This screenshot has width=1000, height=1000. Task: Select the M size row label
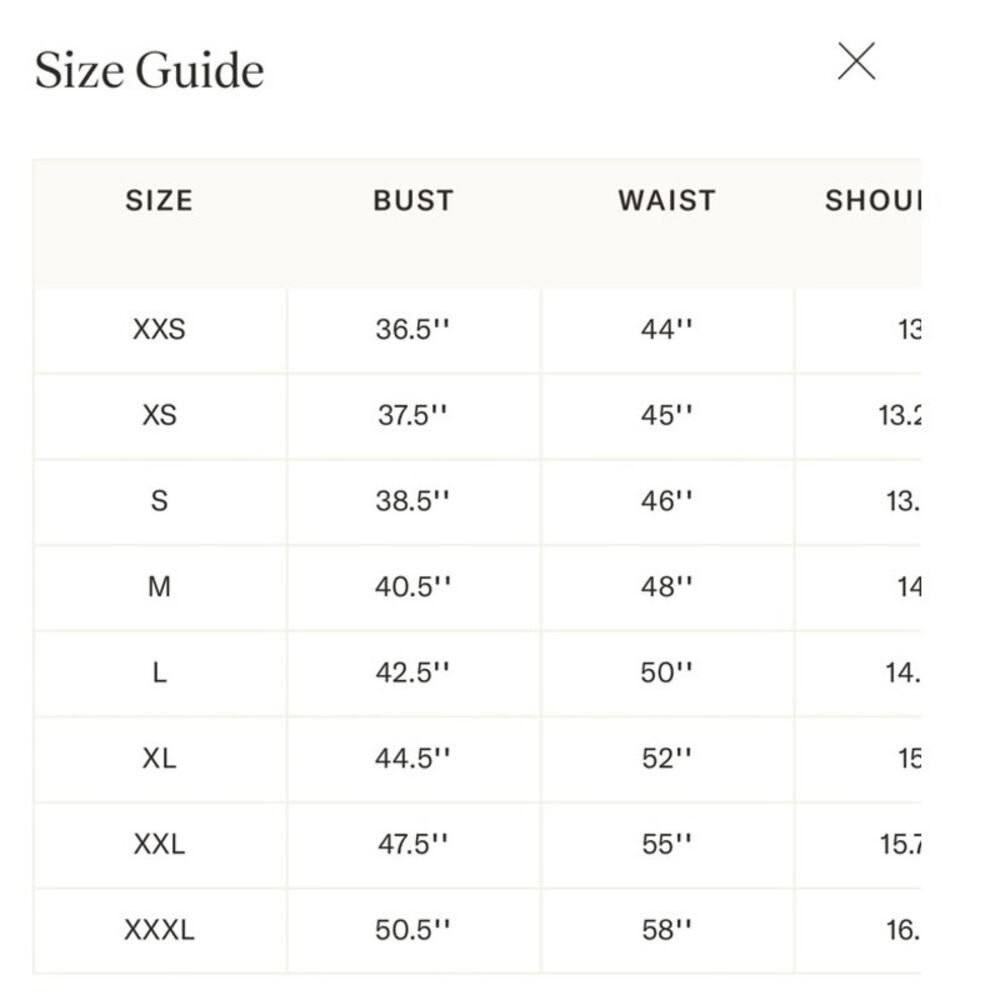(159, 587)
